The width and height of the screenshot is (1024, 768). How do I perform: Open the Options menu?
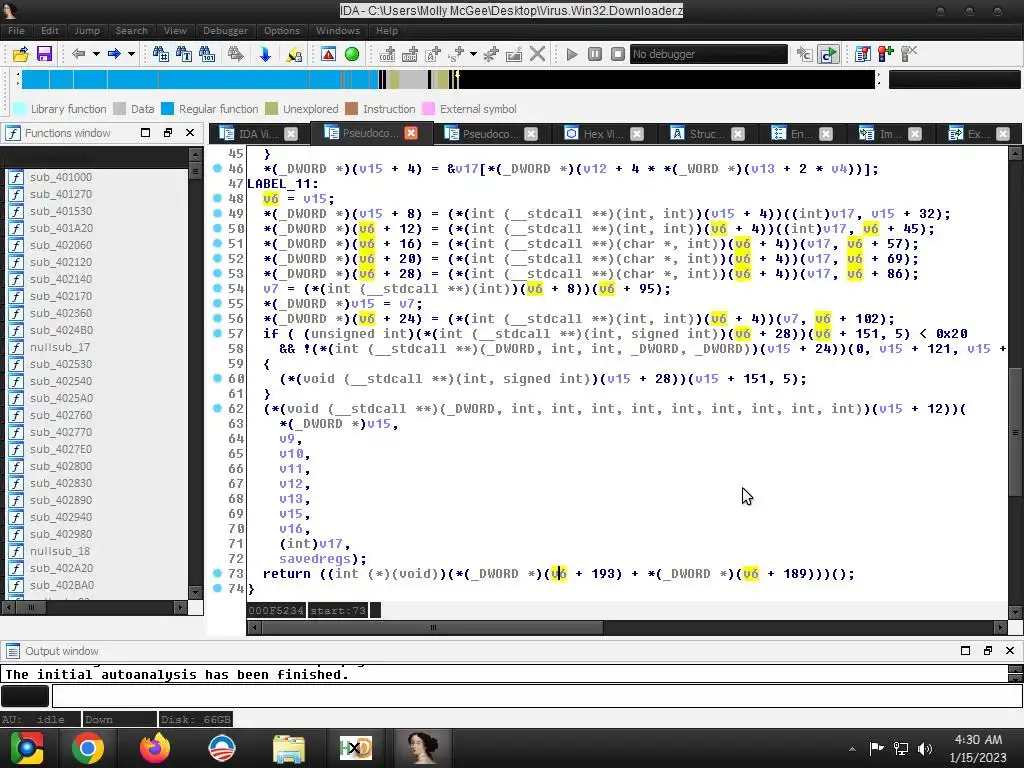(281, 31)
